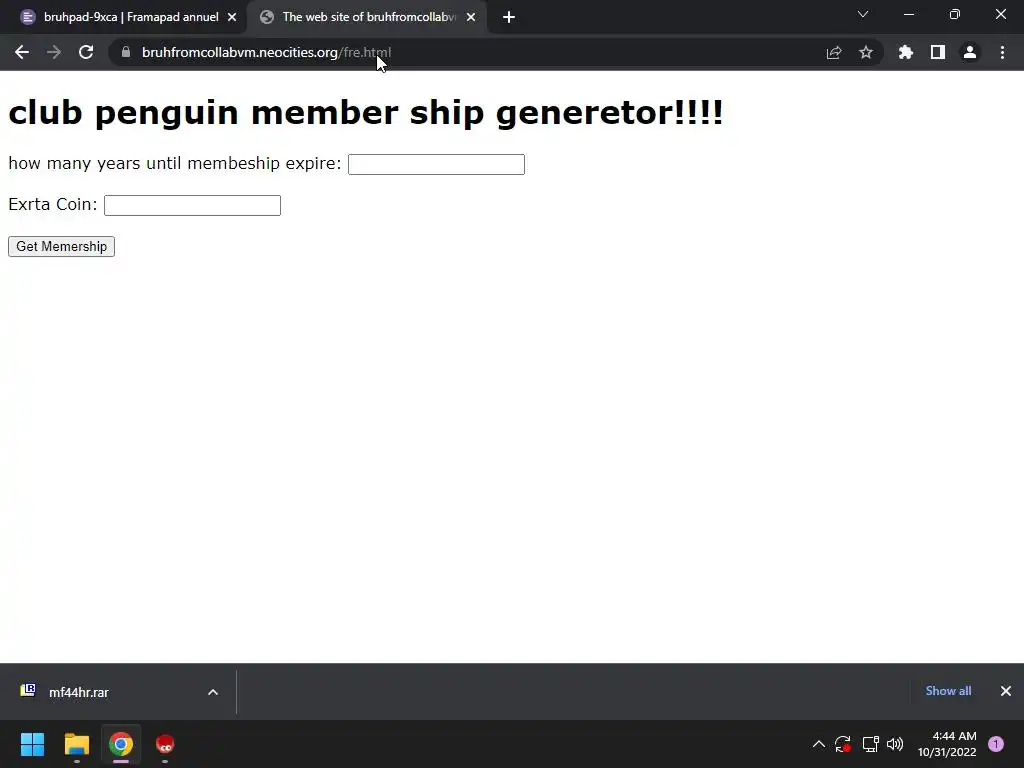1024x768 pixels.
Task: Open the volume tray icon
Action: click(895, 744)
